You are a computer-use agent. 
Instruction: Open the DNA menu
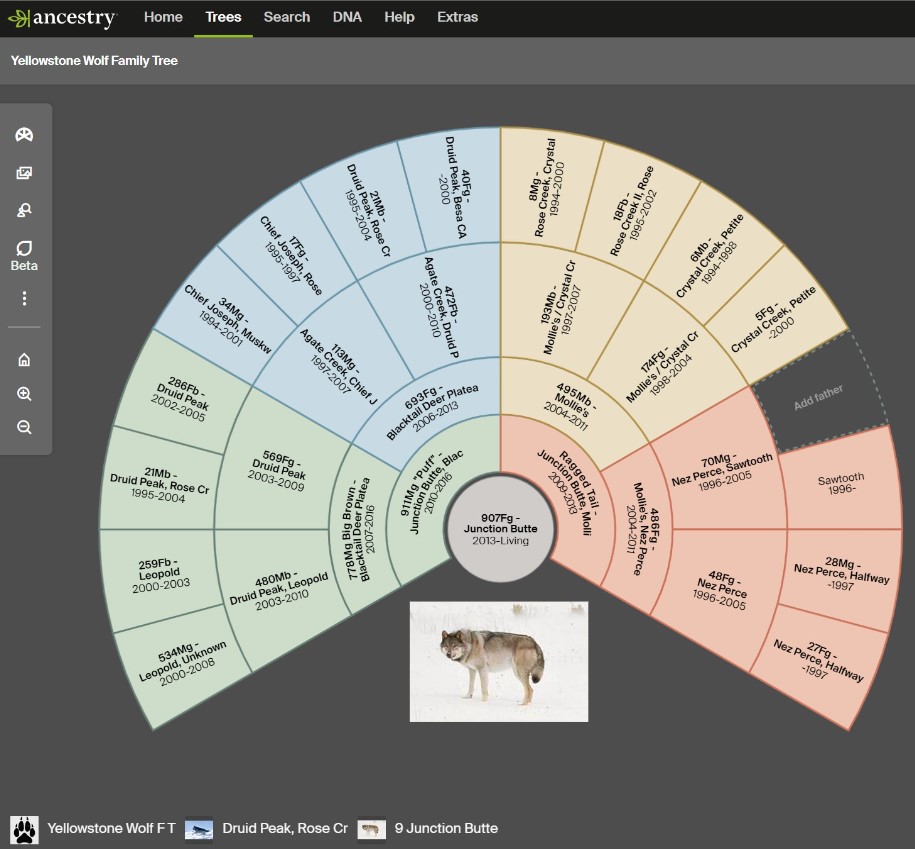(347, 17)
